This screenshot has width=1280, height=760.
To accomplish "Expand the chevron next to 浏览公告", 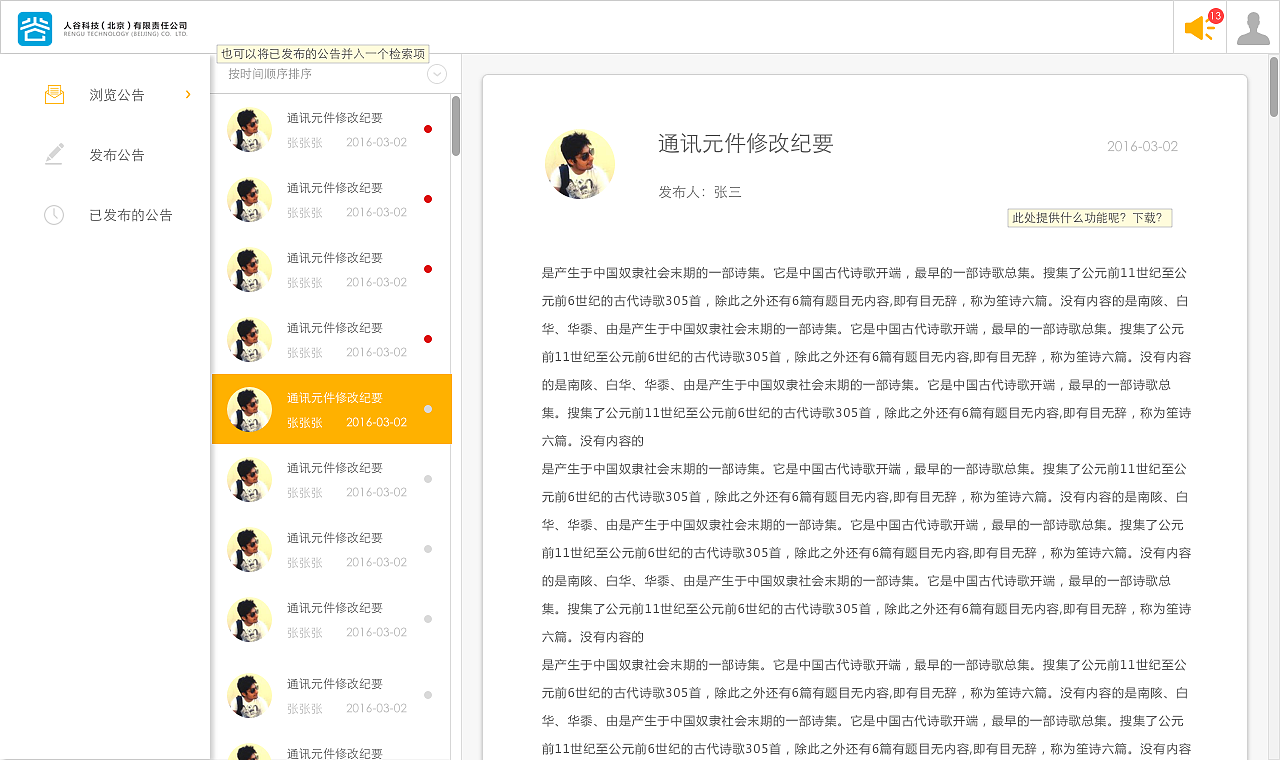I will point(188,94).
